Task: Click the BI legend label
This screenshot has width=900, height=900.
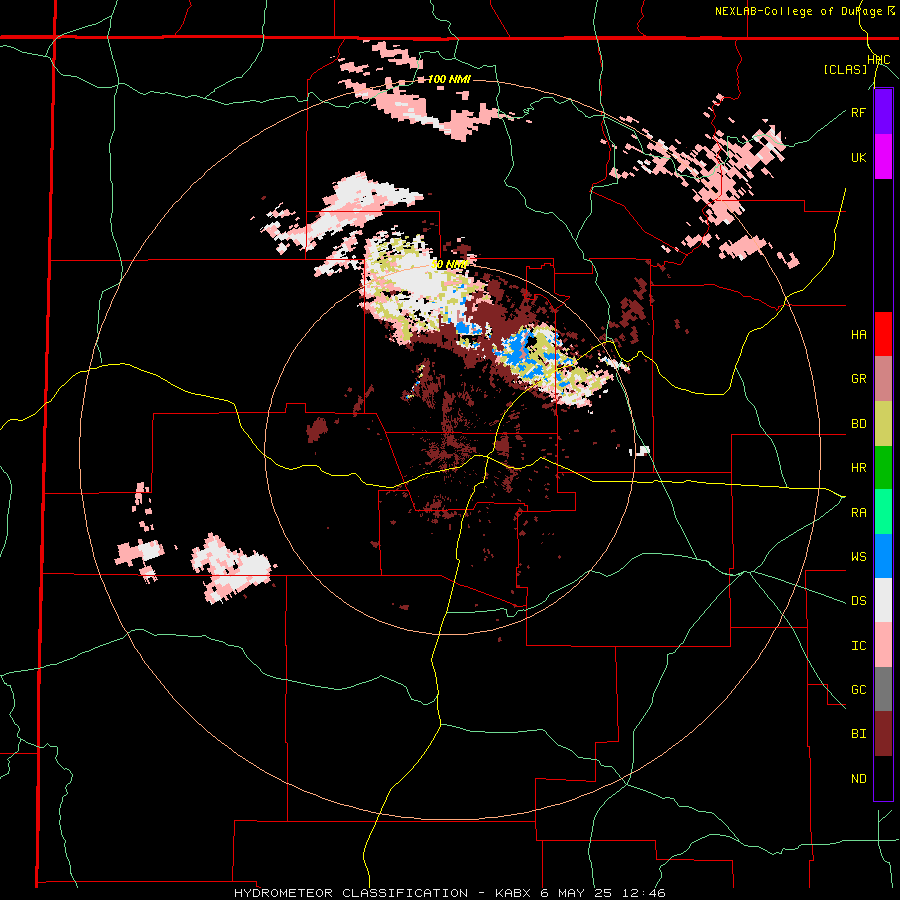Action: [859, 734]
